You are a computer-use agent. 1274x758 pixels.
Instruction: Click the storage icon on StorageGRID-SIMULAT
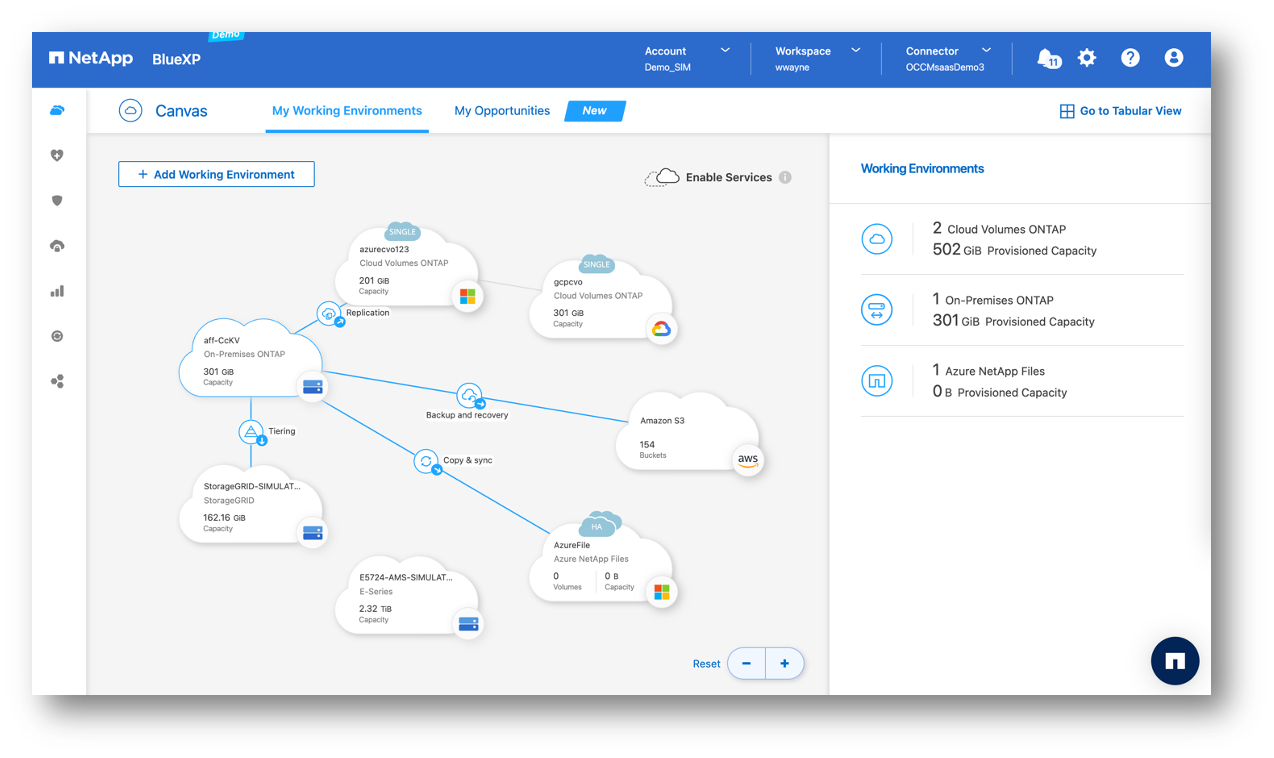click(313, 533)
